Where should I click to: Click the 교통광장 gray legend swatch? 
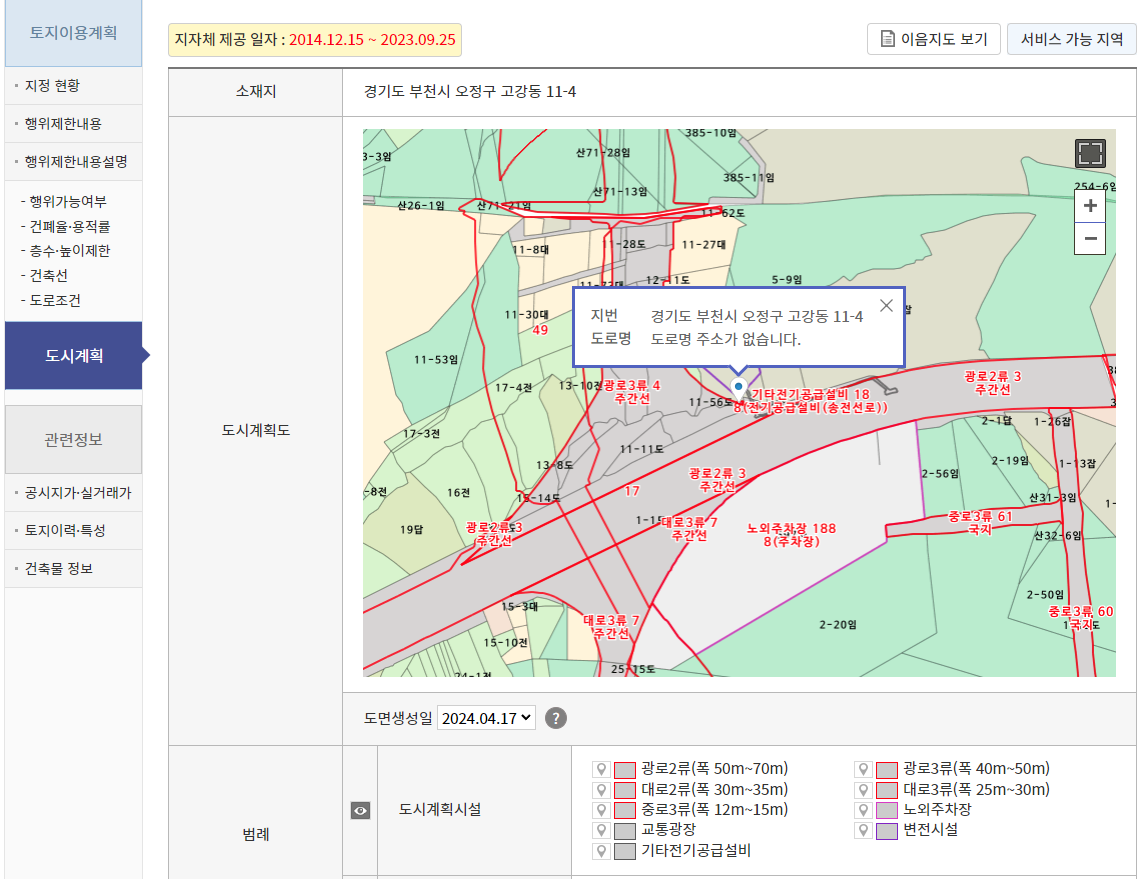(625, 831)
